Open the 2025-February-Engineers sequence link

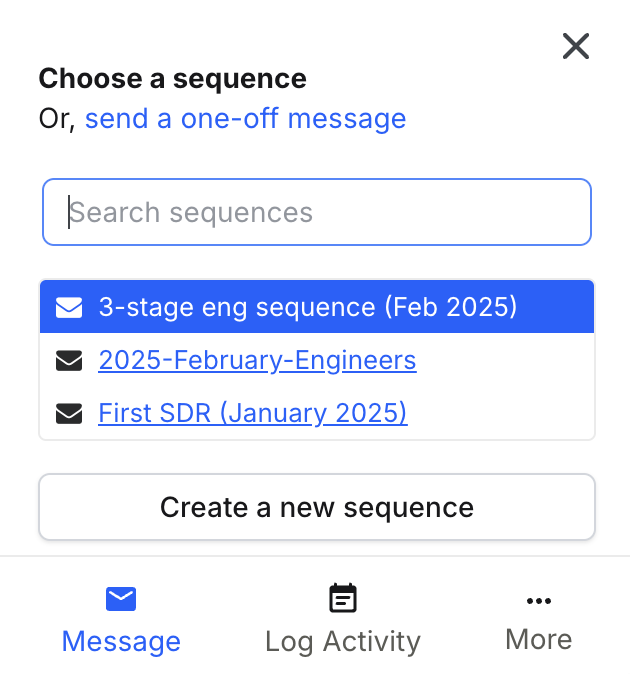pyautogui.click(x=257, y=360)
